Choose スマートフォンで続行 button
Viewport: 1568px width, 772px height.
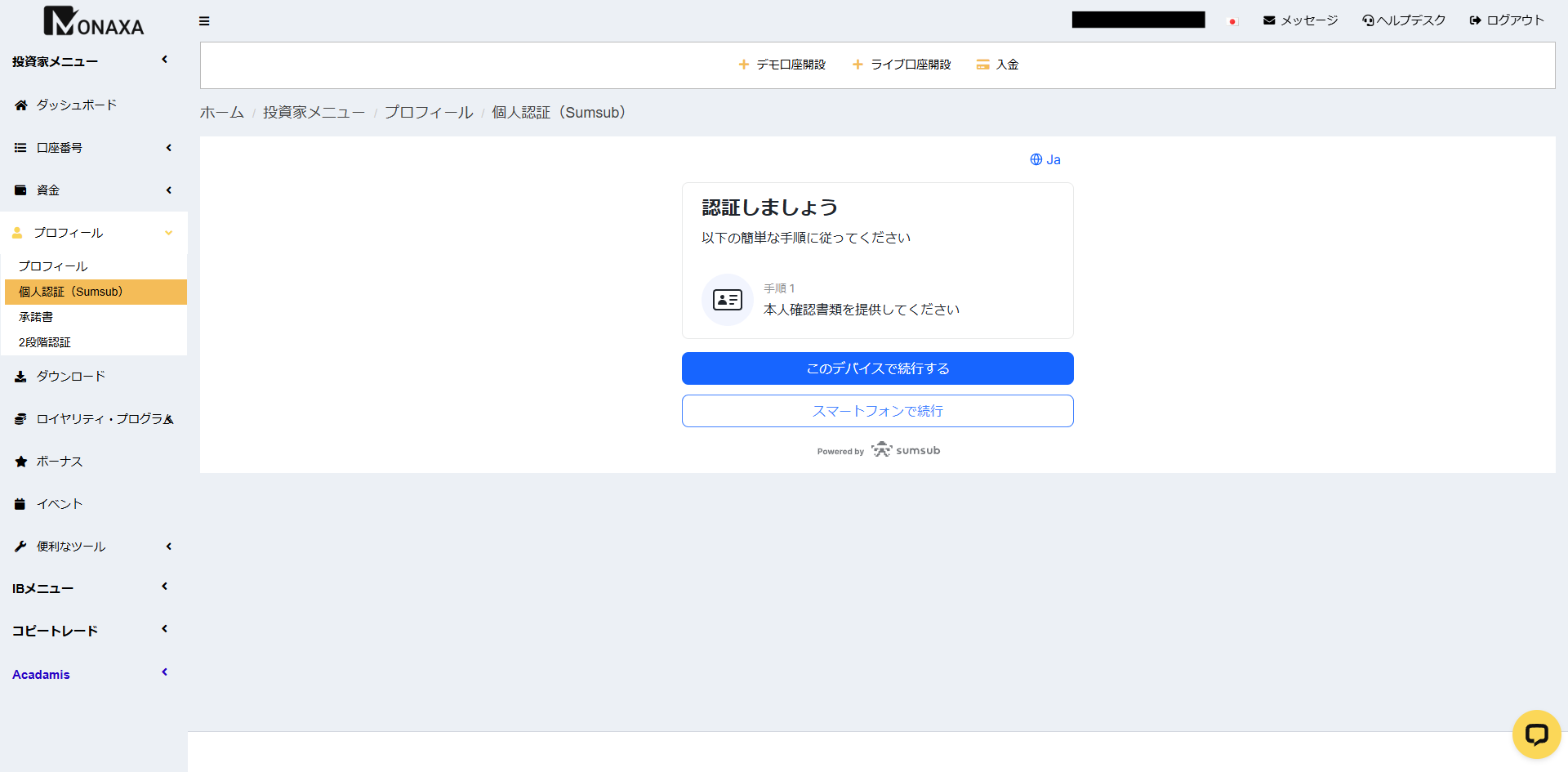[877, 411]
